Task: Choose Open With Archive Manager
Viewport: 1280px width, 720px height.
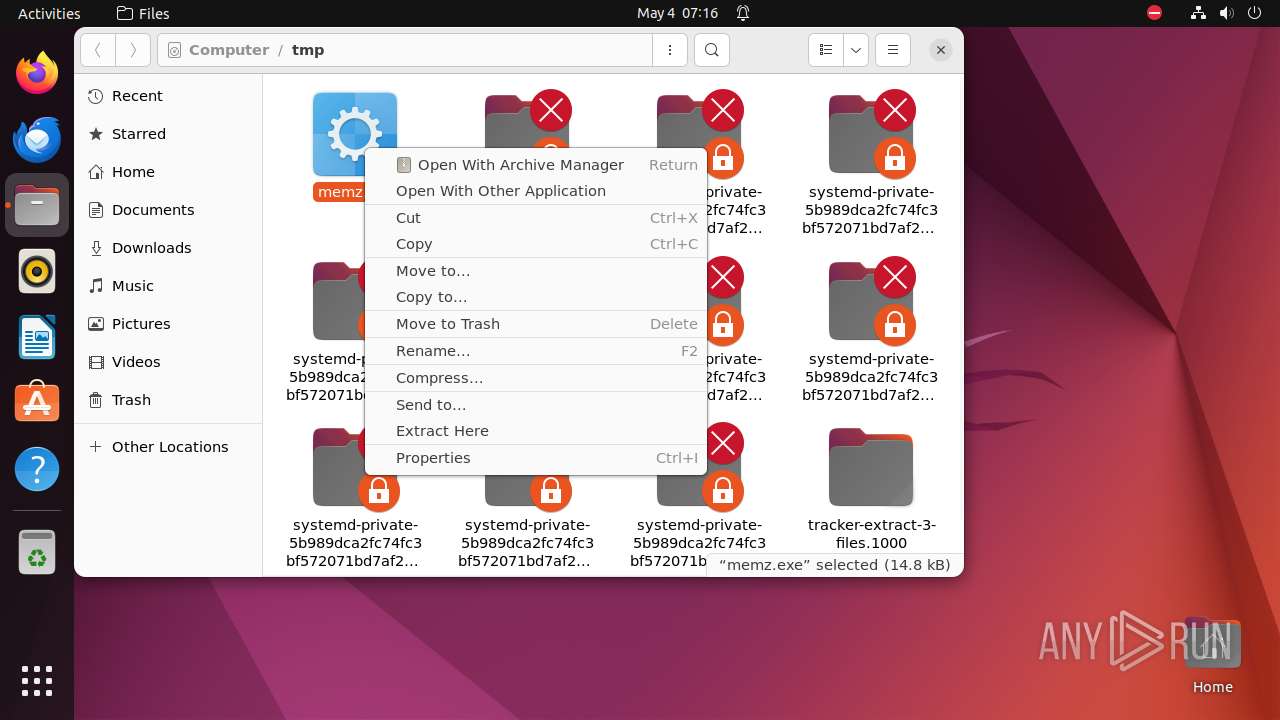Action: point(537,165)
